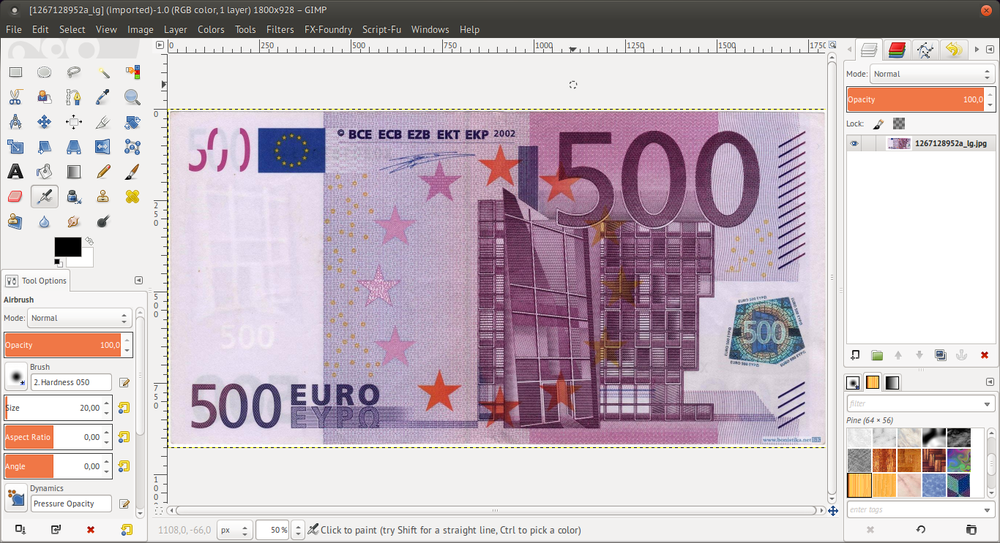The width and height of the screenshot is (1000, 543).
Task: Switch to the Channels tab
Action: coord(897,49)
